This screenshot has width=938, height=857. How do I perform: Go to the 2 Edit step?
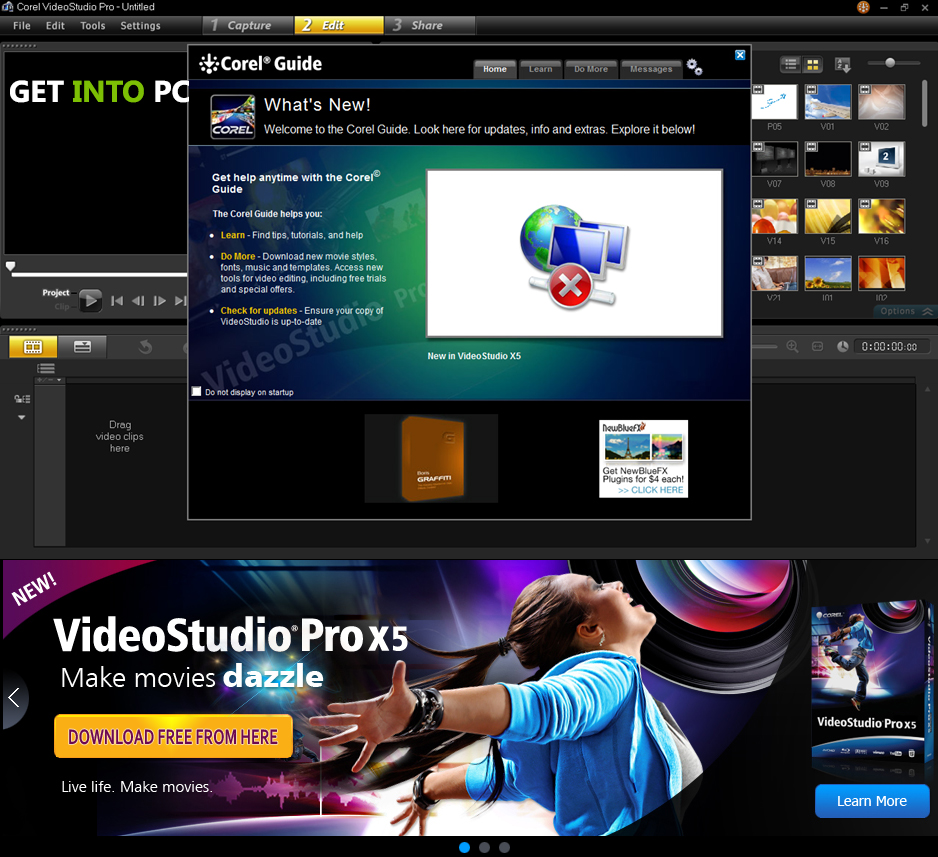click(x=339, y=25)
